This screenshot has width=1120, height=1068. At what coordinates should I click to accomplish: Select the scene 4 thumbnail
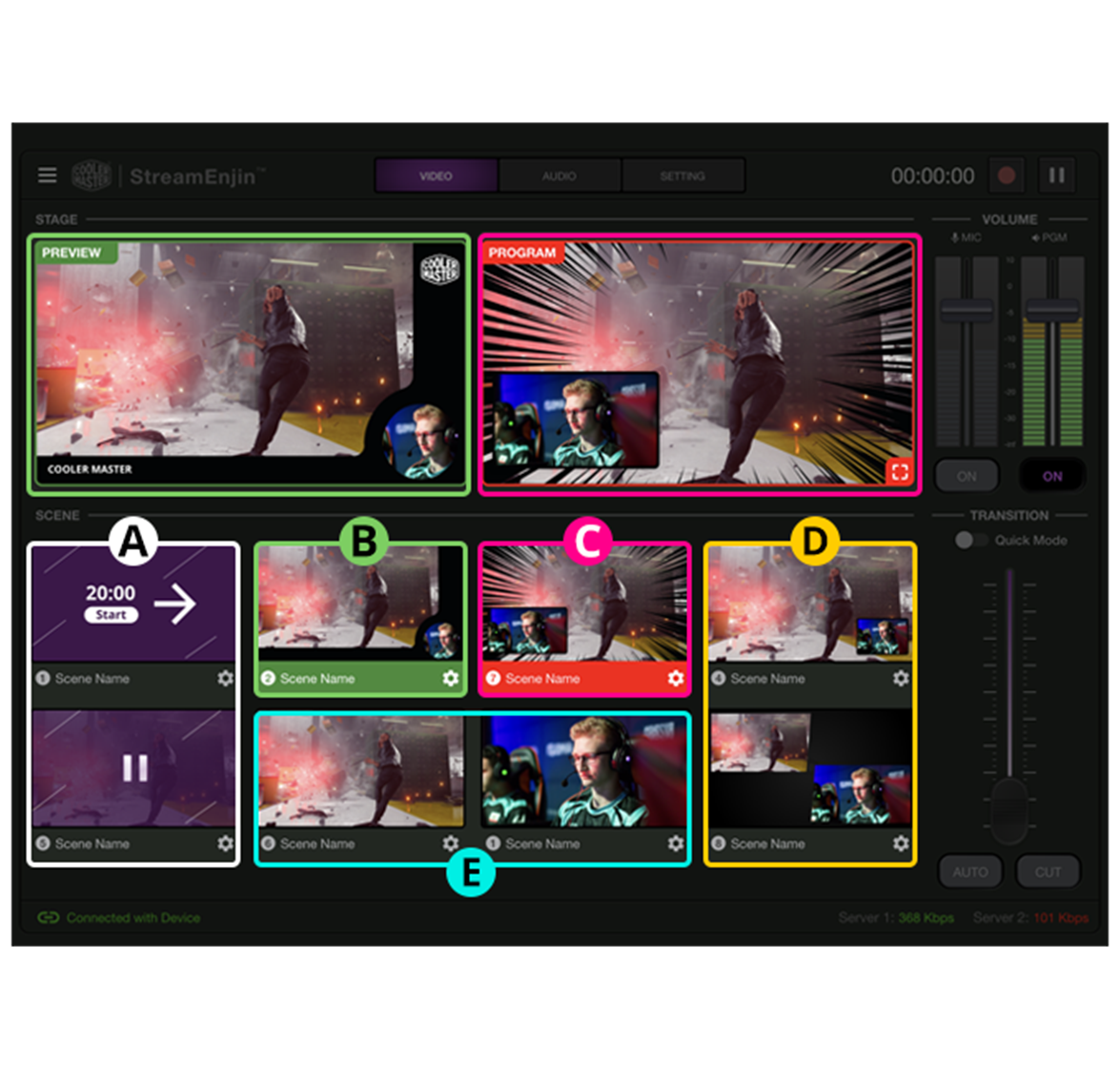tap(811, 605)
